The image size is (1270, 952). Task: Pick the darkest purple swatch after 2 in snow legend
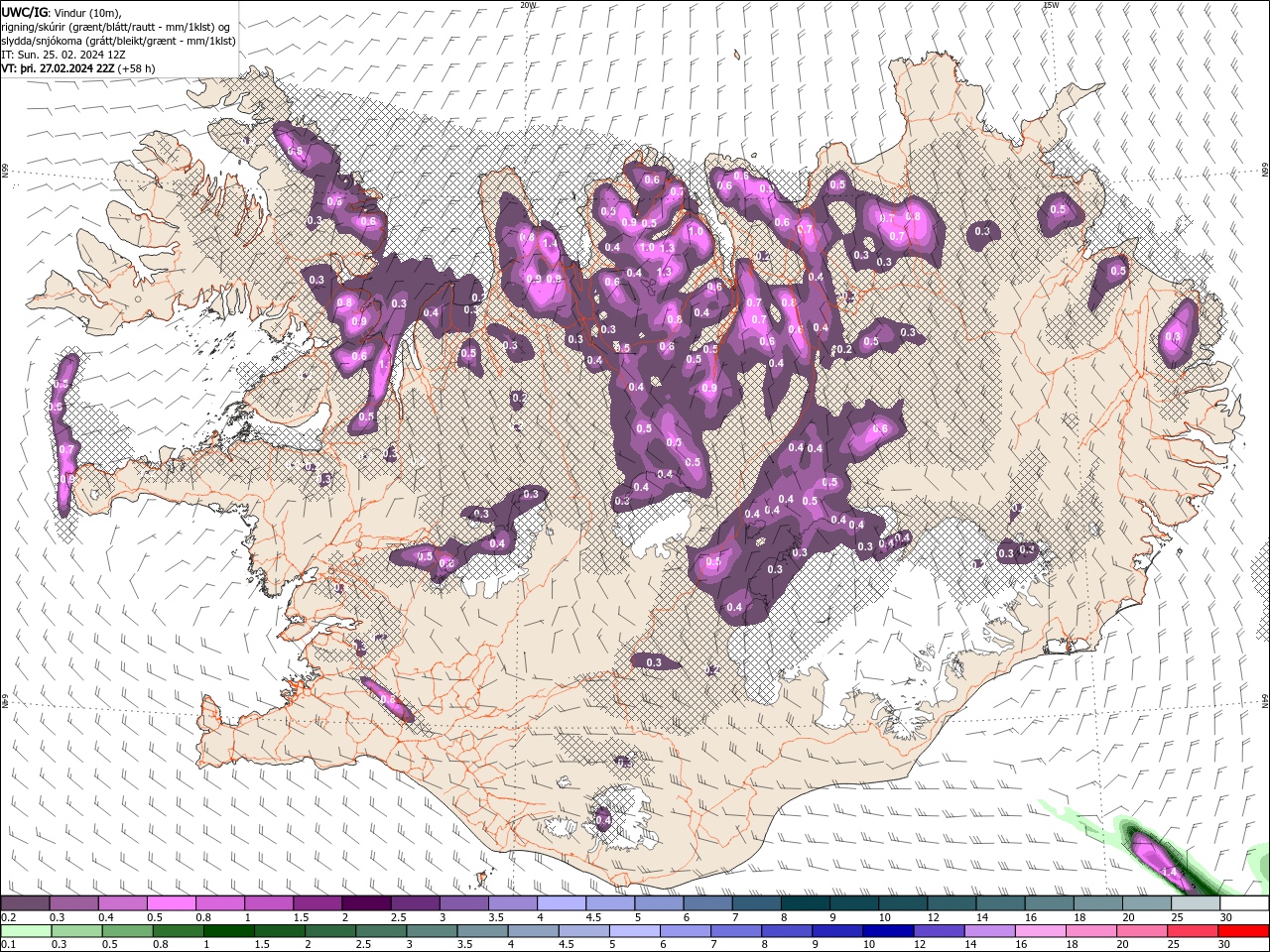366,903
